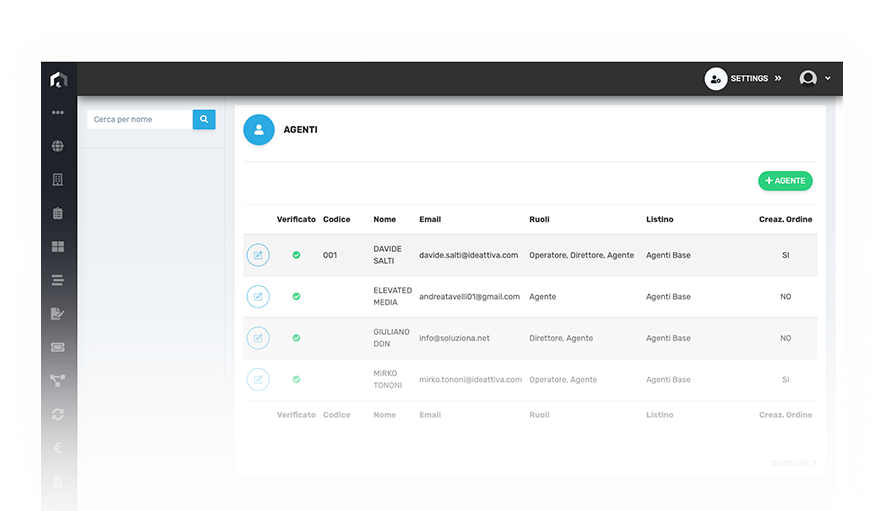Click the verified checkmark for Mirko Tononi
The image size is (884, 511).
pos(296,380)
